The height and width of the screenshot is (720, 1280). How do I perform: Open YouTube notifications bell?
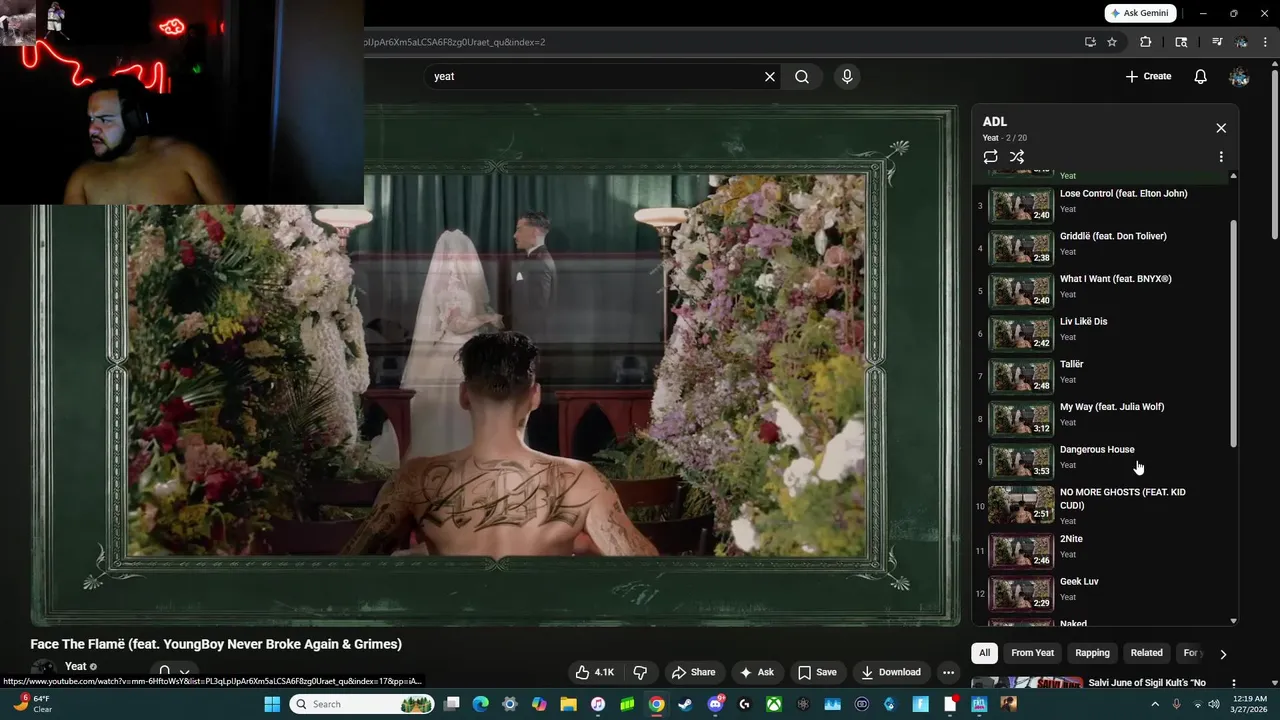pos(1201,76)
